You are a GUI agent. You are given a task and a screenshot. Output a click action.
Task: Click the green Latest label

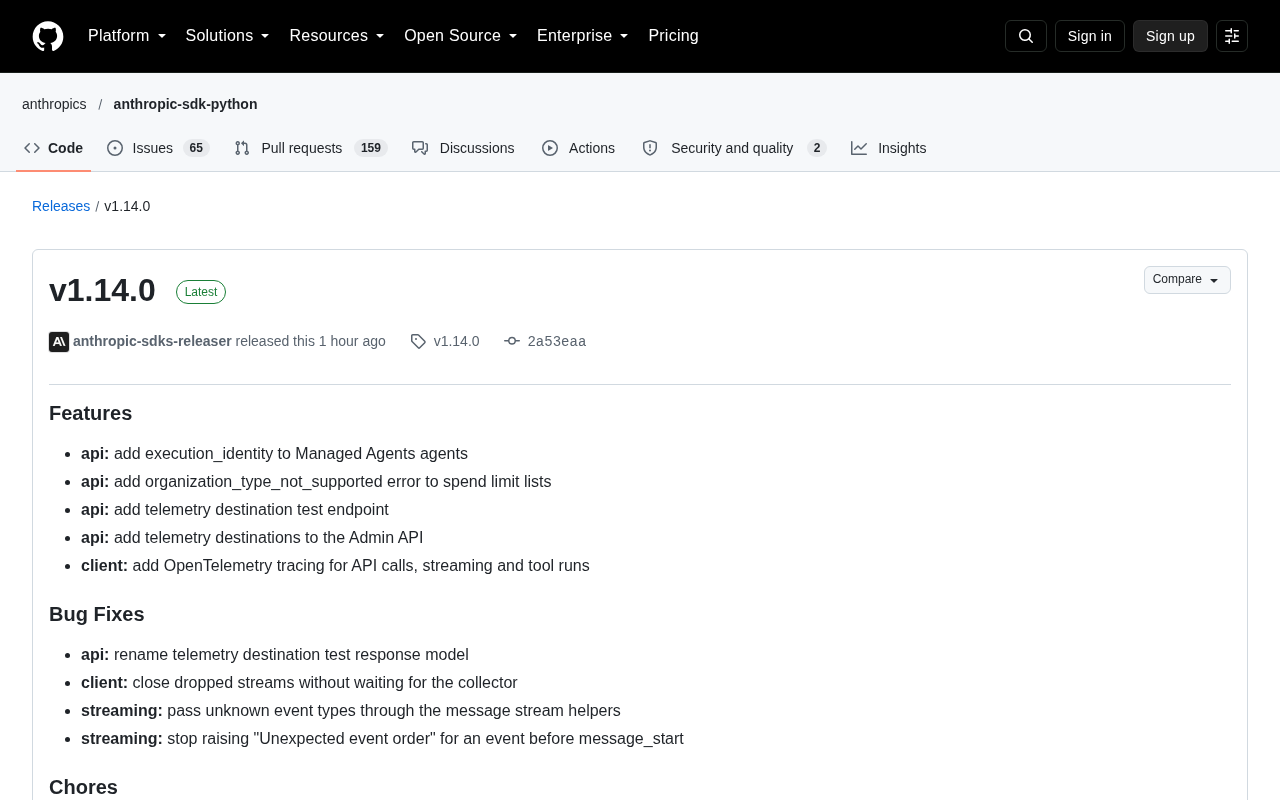[201, 292]
